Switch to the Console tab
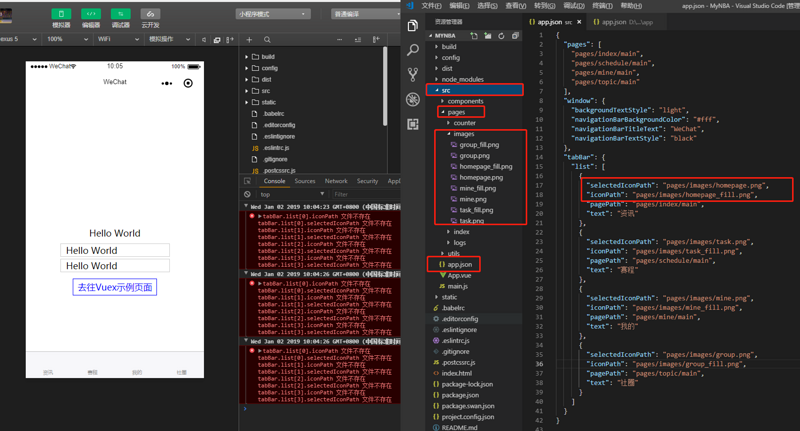This screenshot has width=800, height=431. pyautogui.click(x=274, y=181)
